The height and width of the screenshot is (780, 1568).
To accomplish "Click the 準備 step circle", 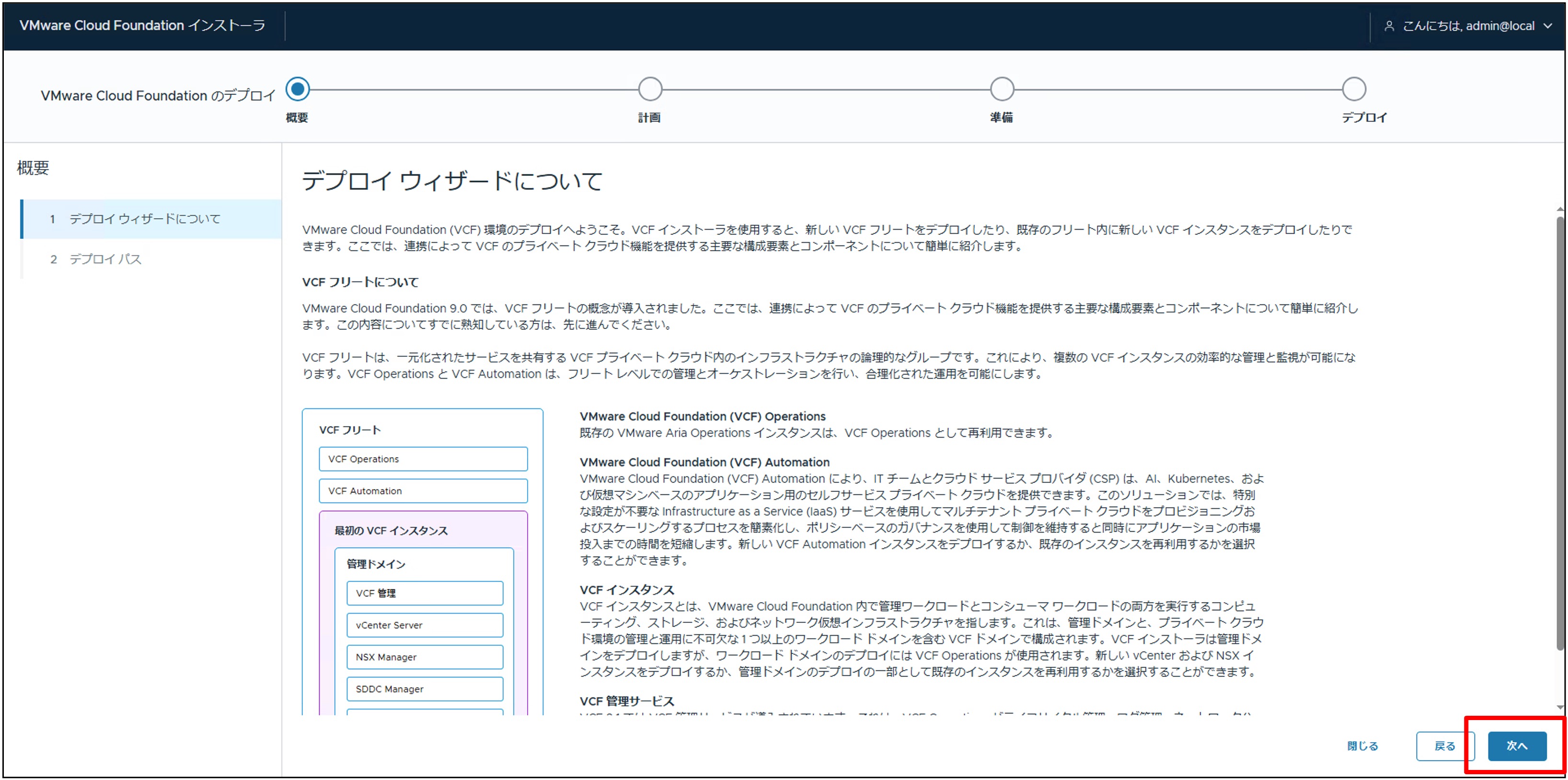I will (x=1002, y=90).
